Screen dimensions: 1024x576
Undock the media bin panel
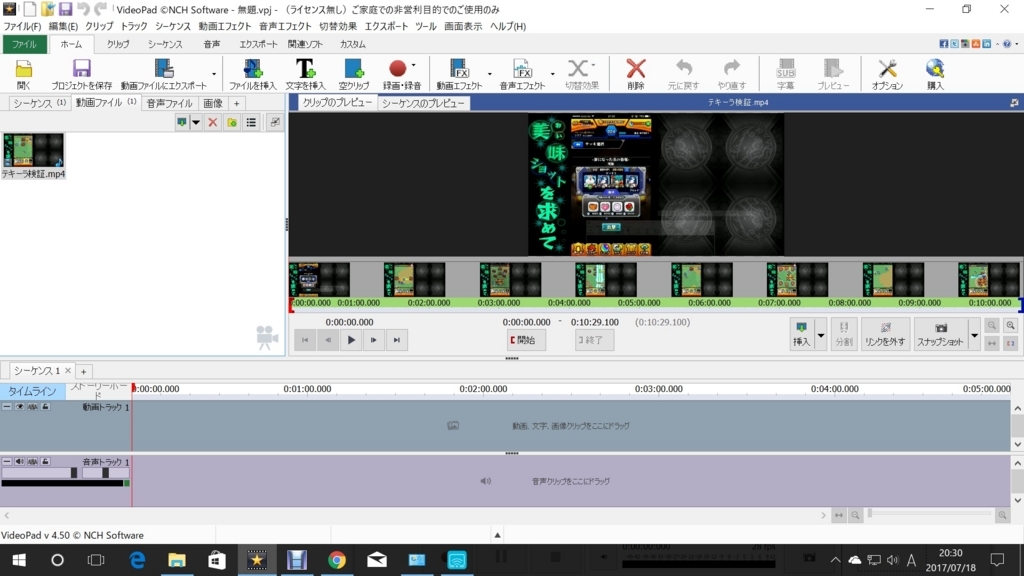click(x=275, y=122)
